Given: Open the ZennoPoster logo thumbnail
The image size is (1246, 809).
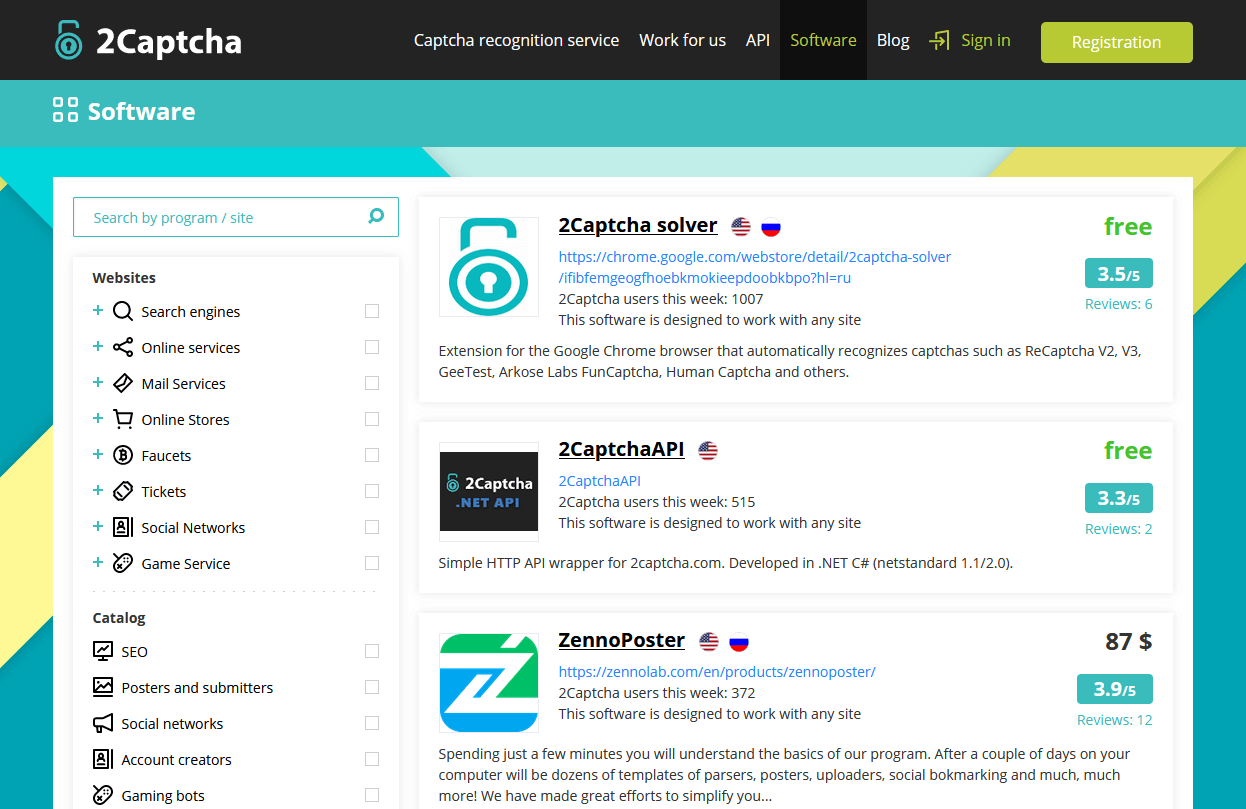Looking at the screenshot, I should tap(489, 683).
